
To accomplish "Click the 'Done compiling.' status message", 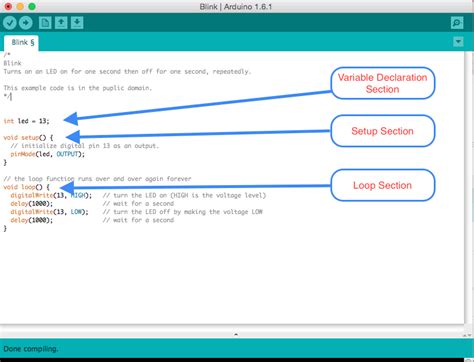I will [x=31, y=349].
